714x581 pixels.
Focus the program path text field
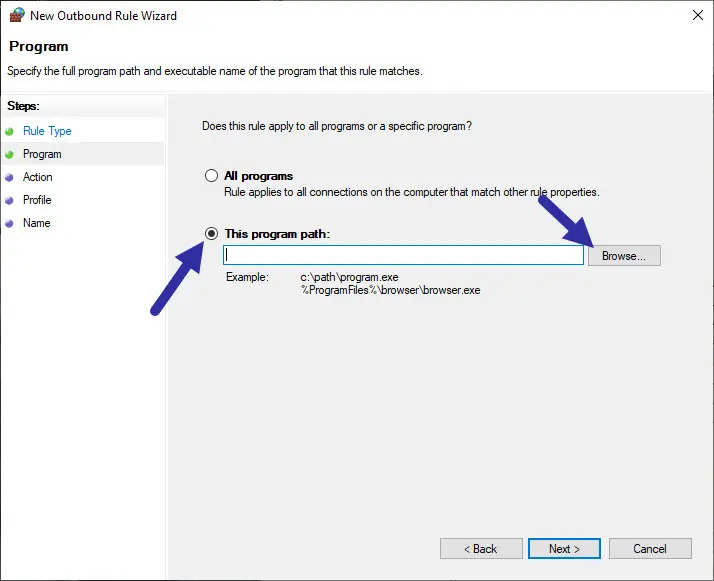coord(403,255)
